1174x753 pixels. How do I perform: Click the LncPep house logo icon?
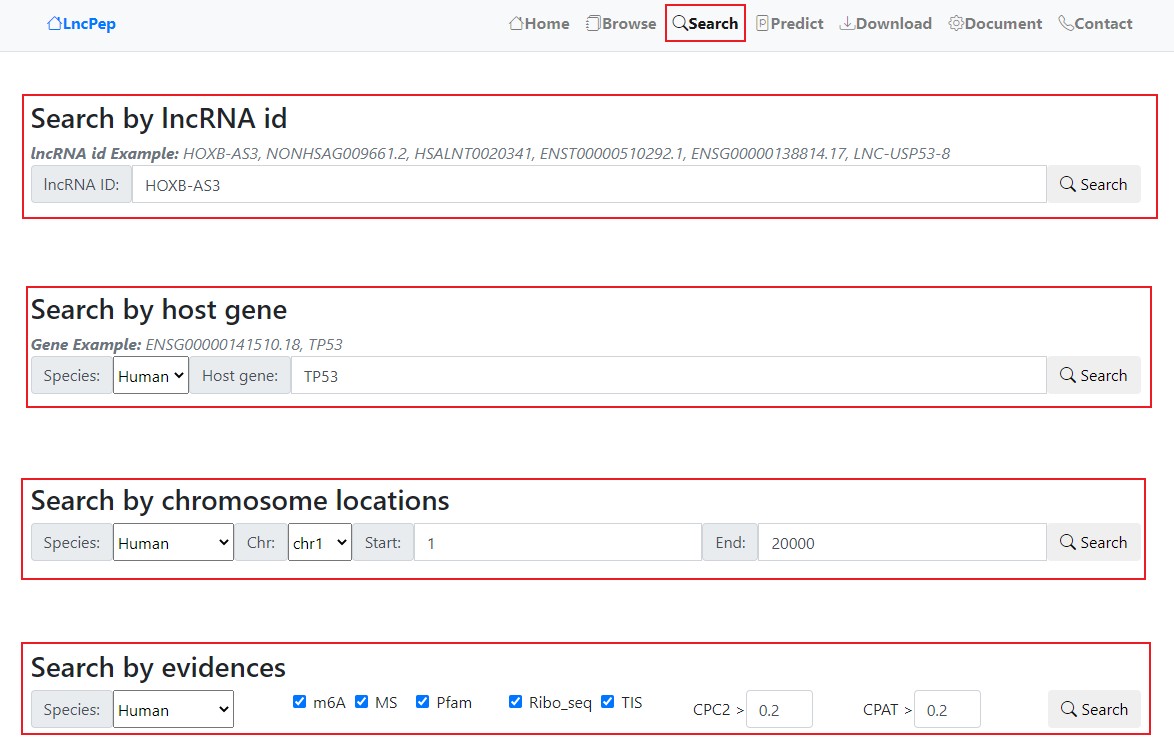54,24
